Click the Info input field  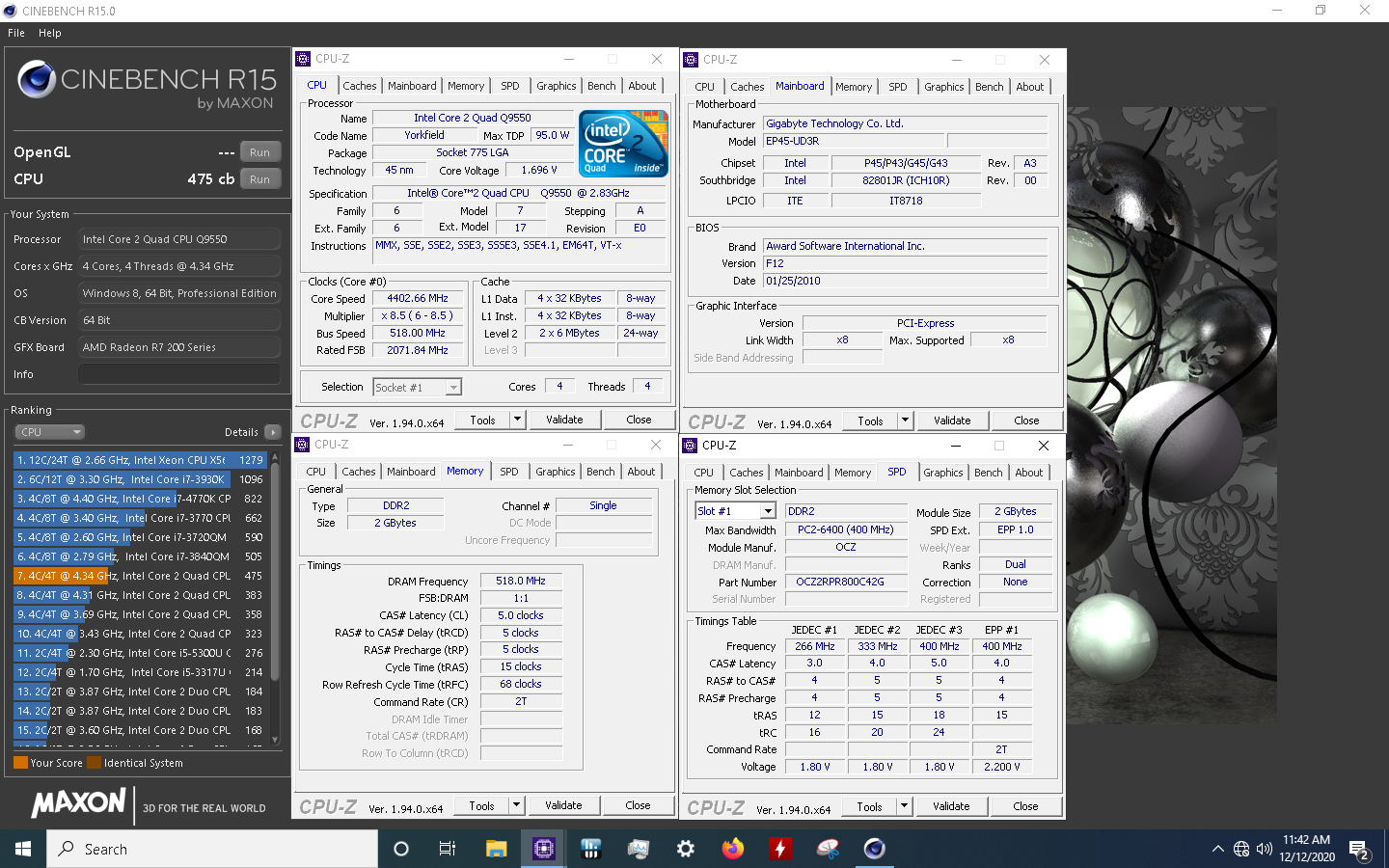click(179, 374)
